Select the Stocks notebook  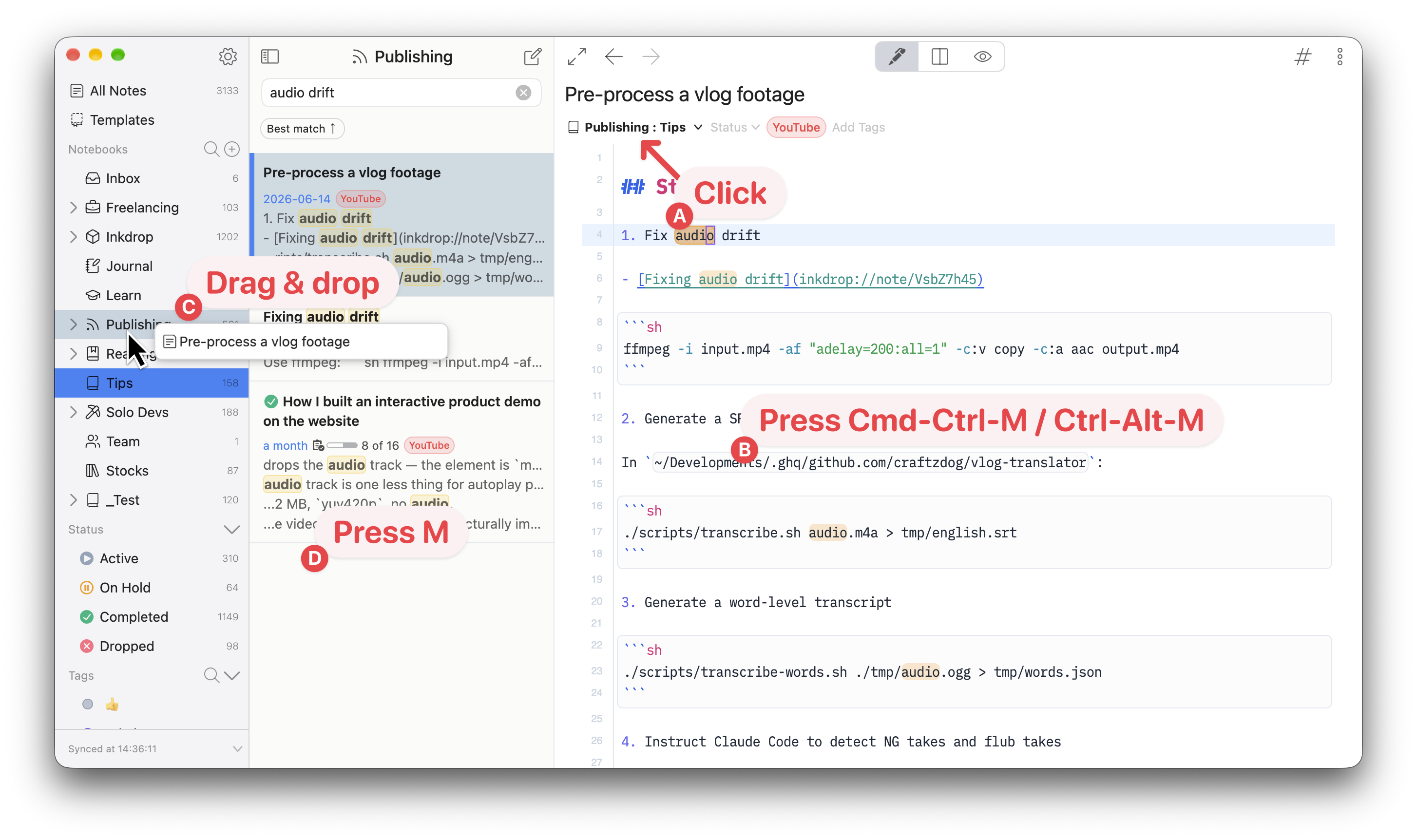[x=152, y=471]
